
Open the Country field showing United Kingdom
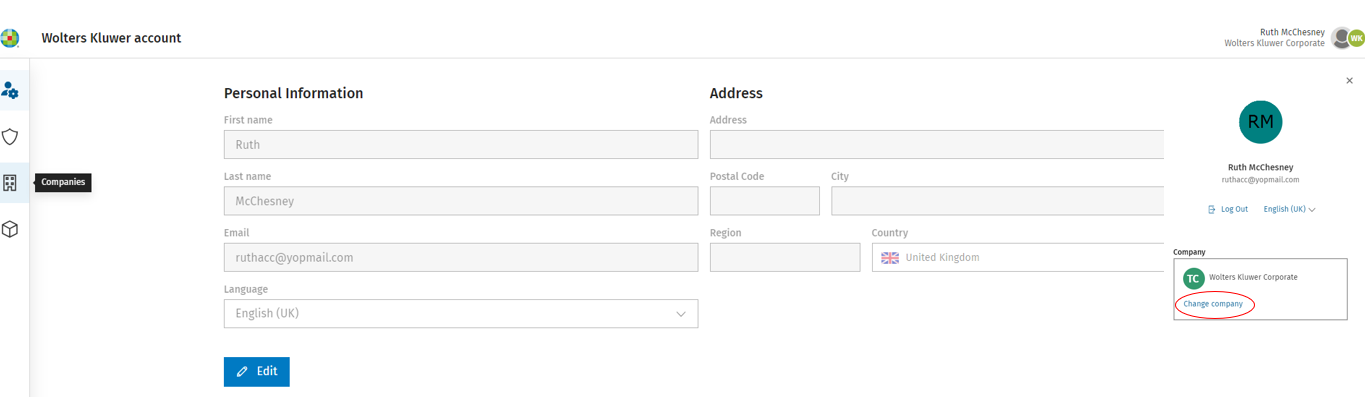coord(1018,257)
